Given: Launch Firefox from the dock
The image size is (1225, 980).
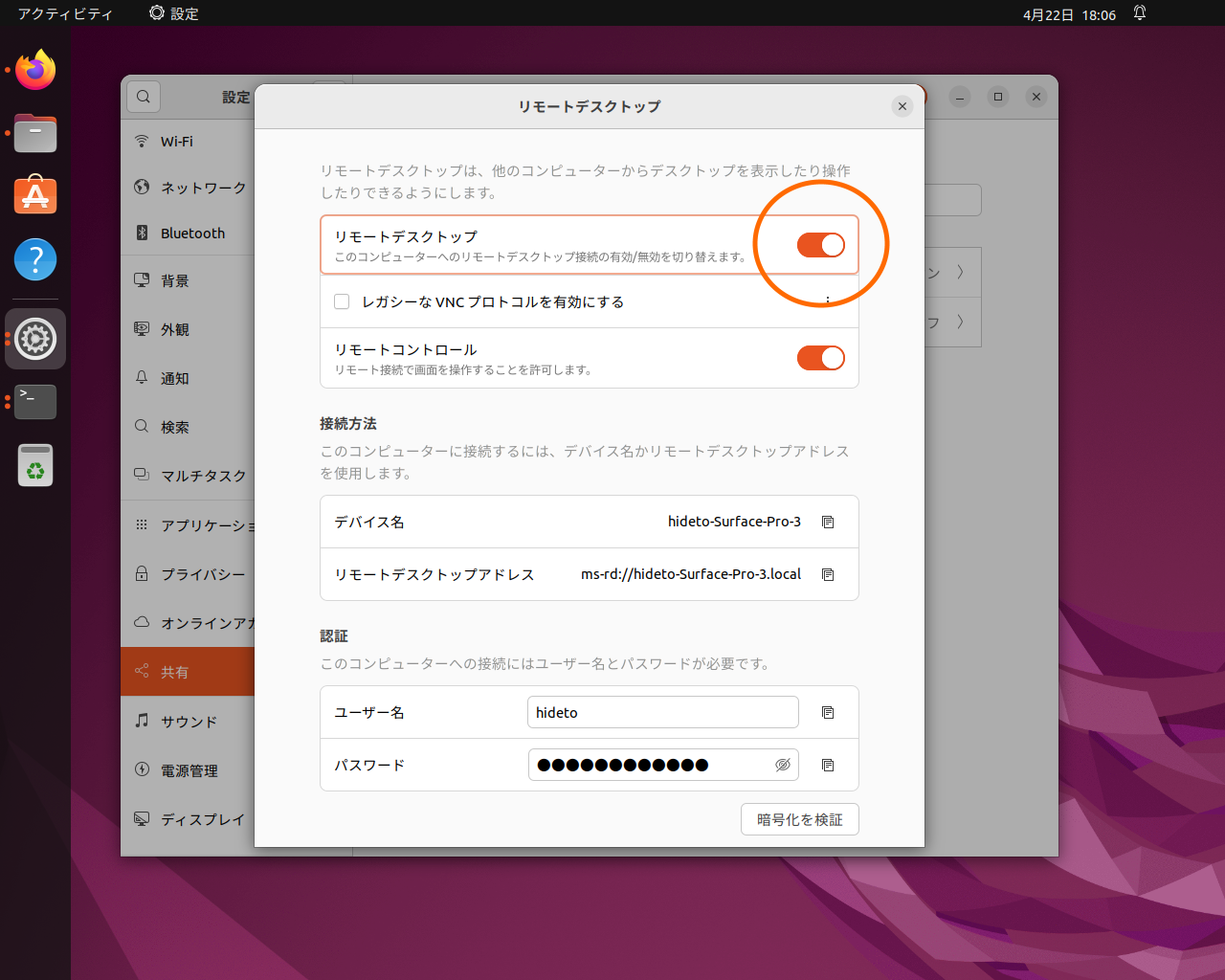Looking at the screenshot, I should (x=34, y=70).
